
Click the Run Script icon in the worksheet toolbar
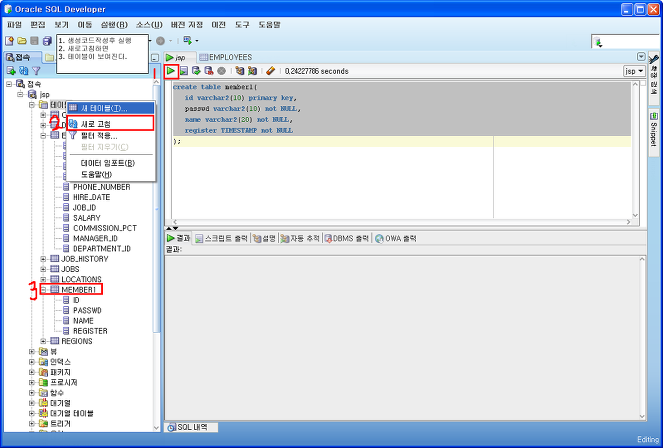(184, 71)
